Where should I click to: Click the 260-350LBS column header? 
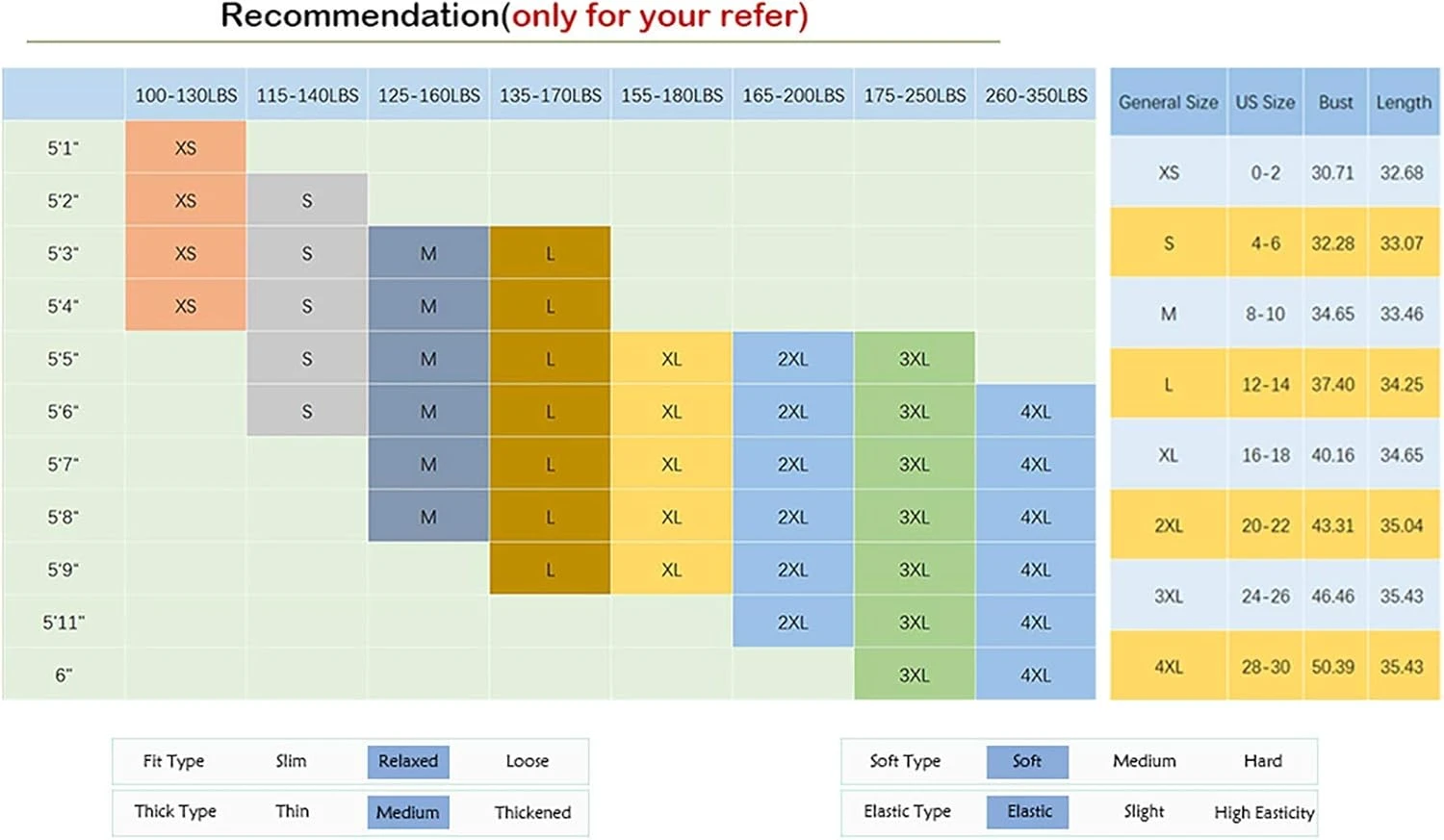point(1036,95)
